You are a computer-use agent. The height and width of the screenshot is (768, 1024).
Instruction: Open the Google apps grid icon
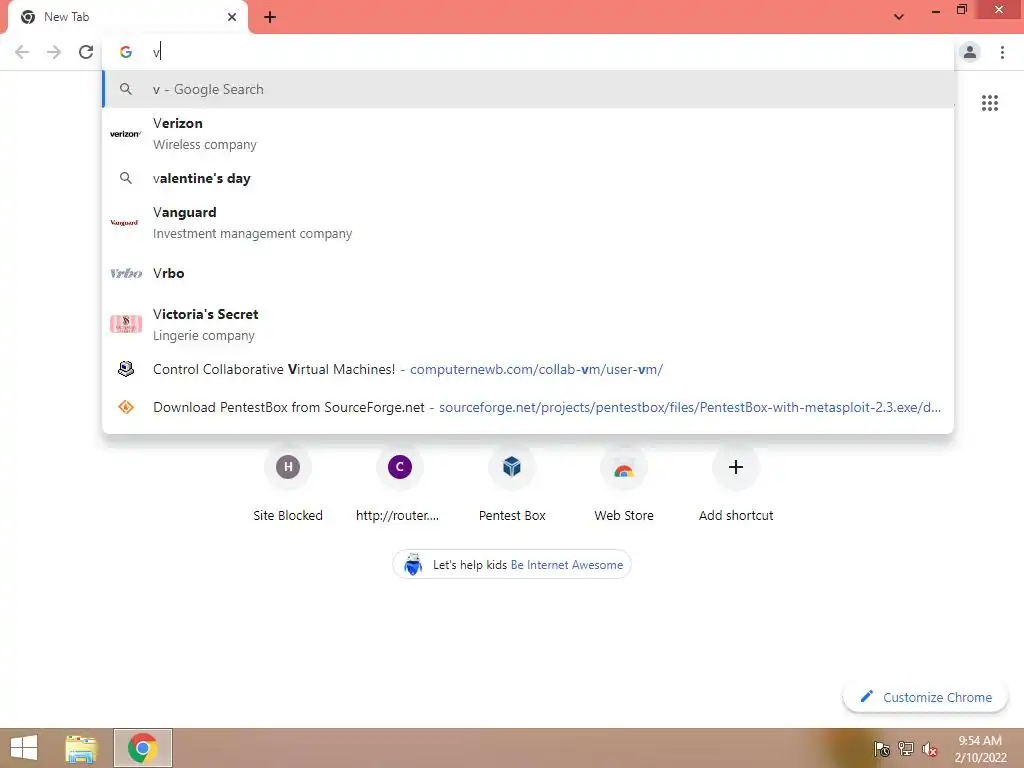[x=989, y=103]
